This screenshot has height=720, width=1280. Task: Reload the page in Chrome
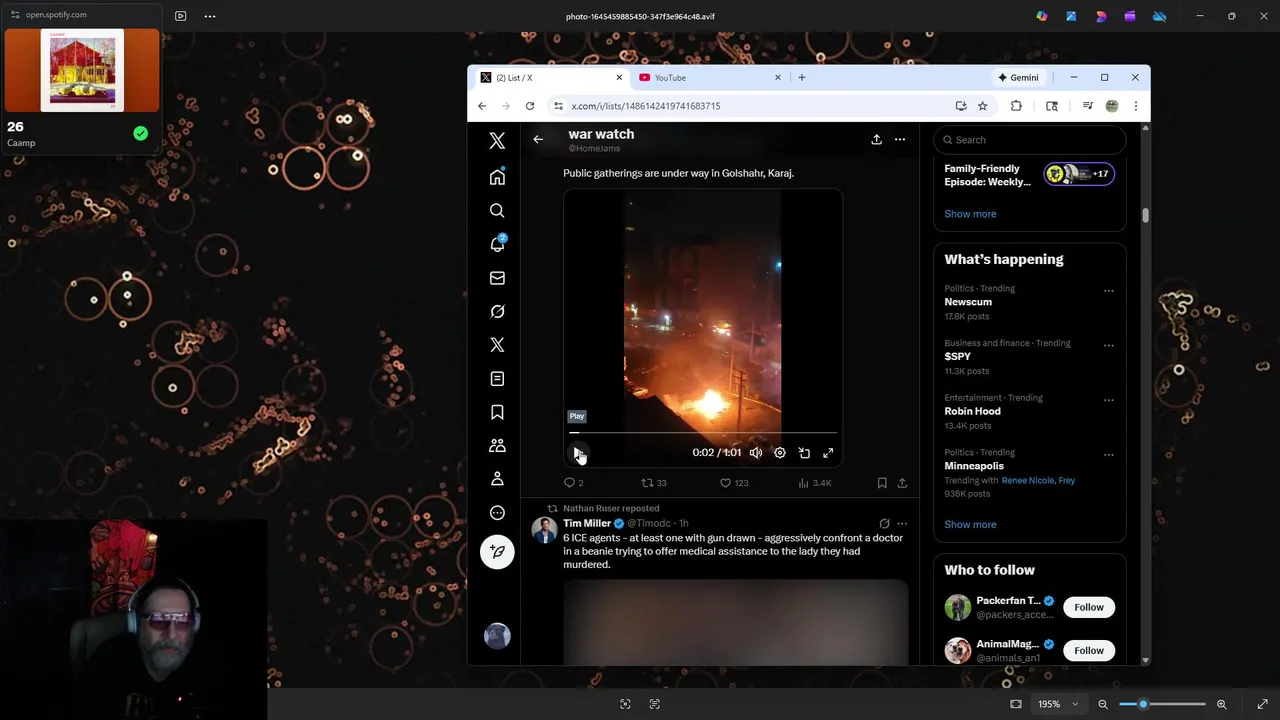[x=530, y=106]
